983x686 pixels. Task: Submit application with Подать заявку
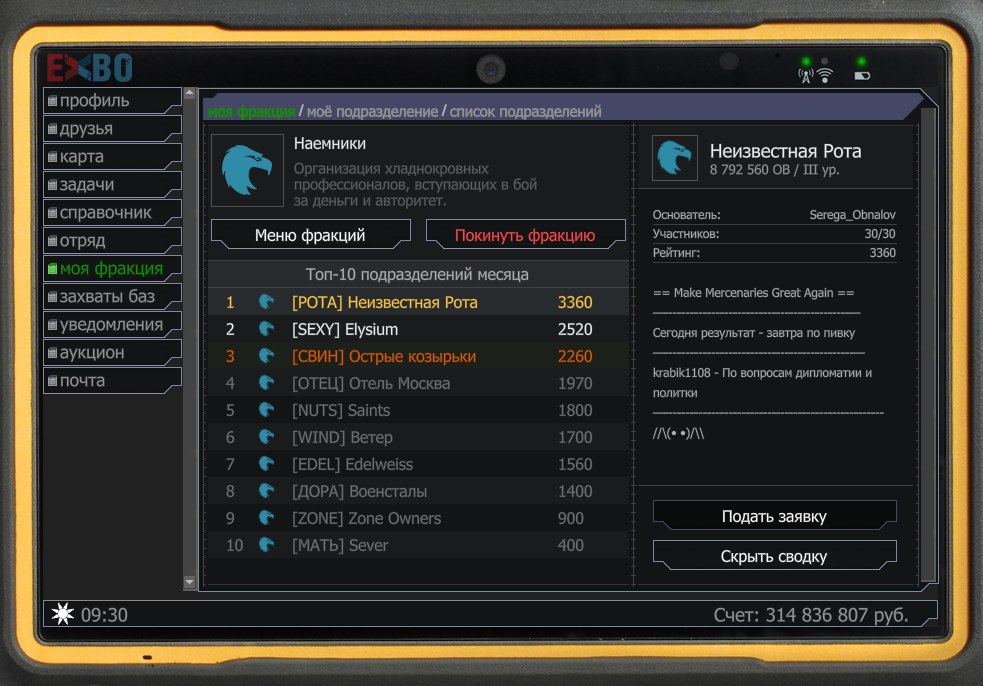tap(774, 517)
